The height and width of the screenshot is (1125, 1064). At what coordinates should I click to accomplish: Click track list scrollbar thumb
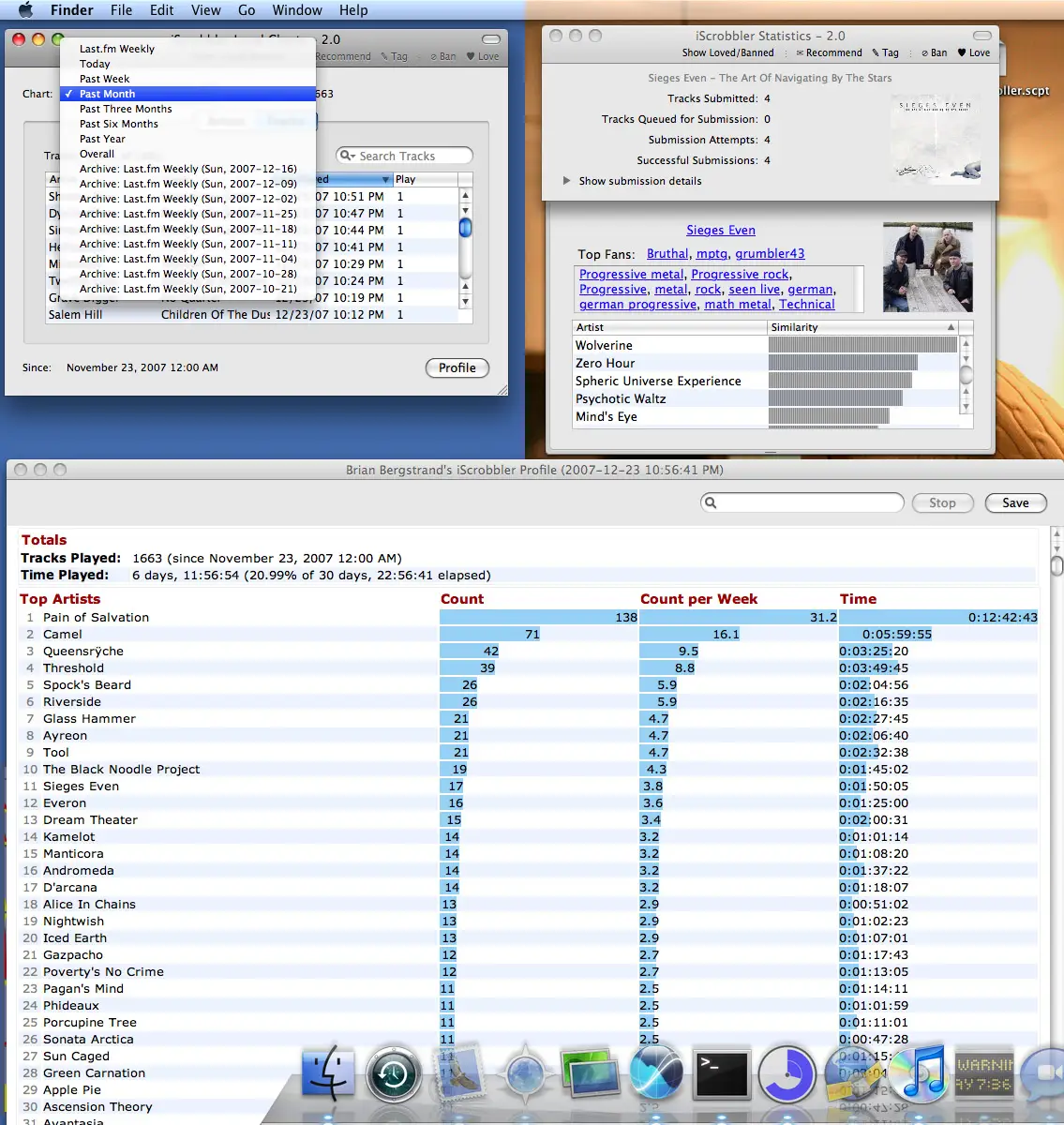pyautogui.click(x=465, y=227)
